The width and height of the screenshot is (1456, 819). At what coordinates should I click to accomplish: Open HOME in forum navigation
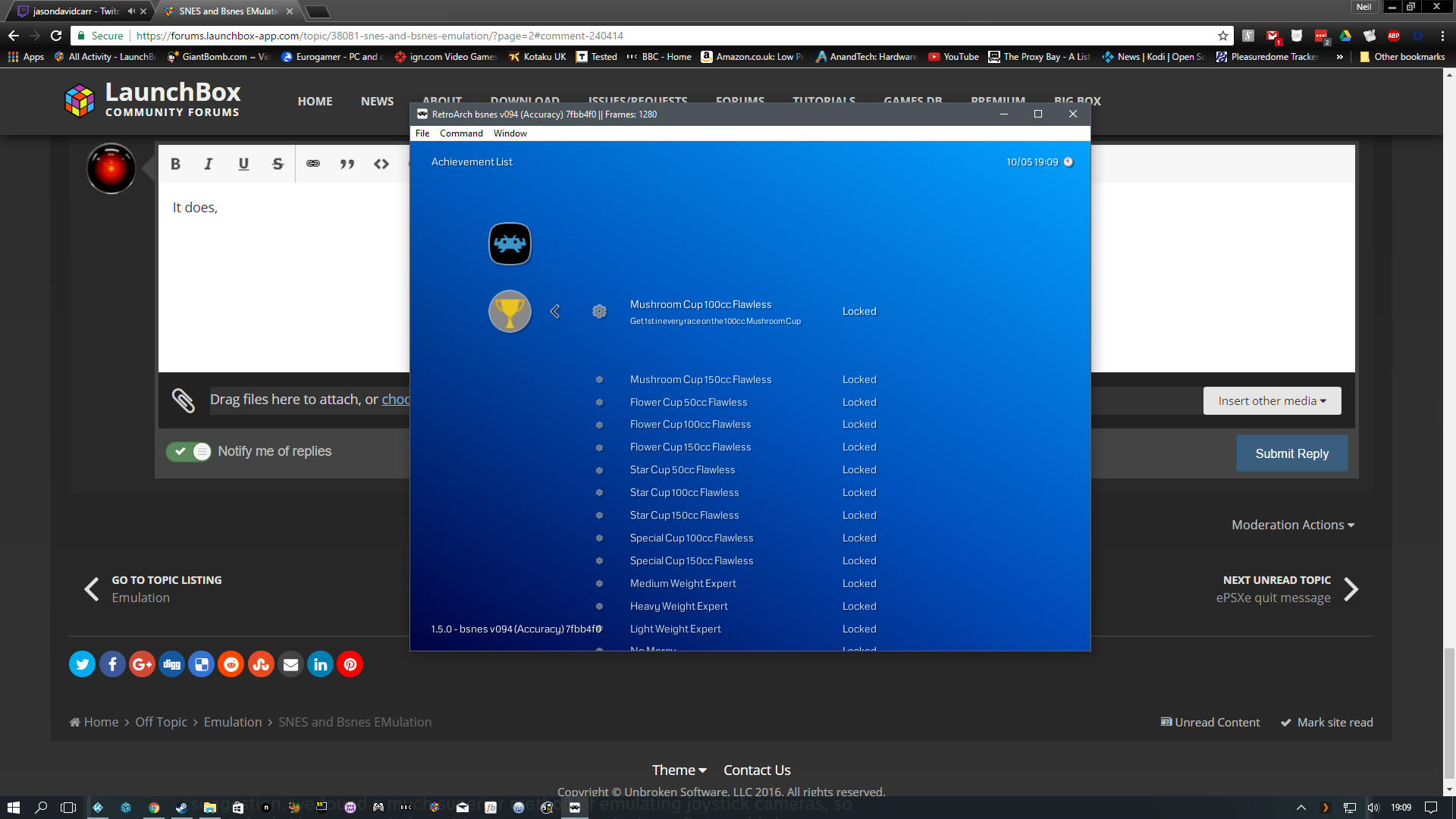click(x=315, y=101)
